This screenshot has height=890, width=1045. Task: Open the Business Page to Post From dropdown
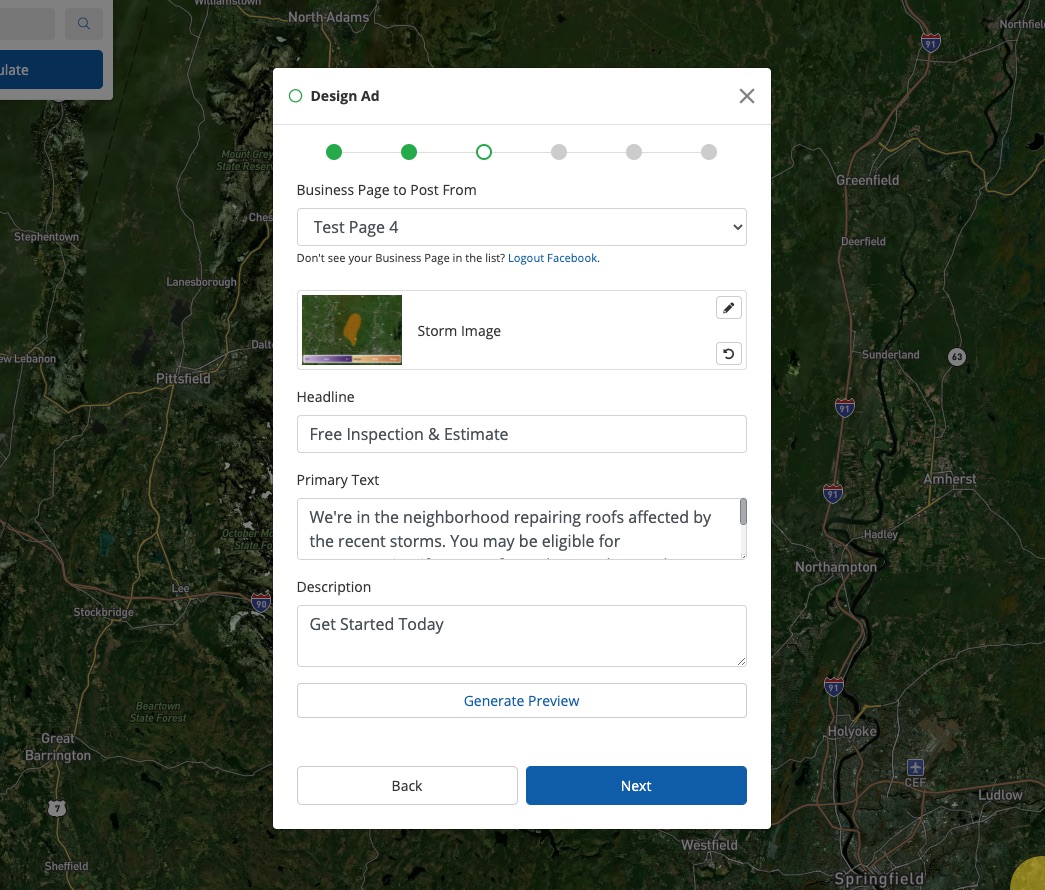coord(521,227)
